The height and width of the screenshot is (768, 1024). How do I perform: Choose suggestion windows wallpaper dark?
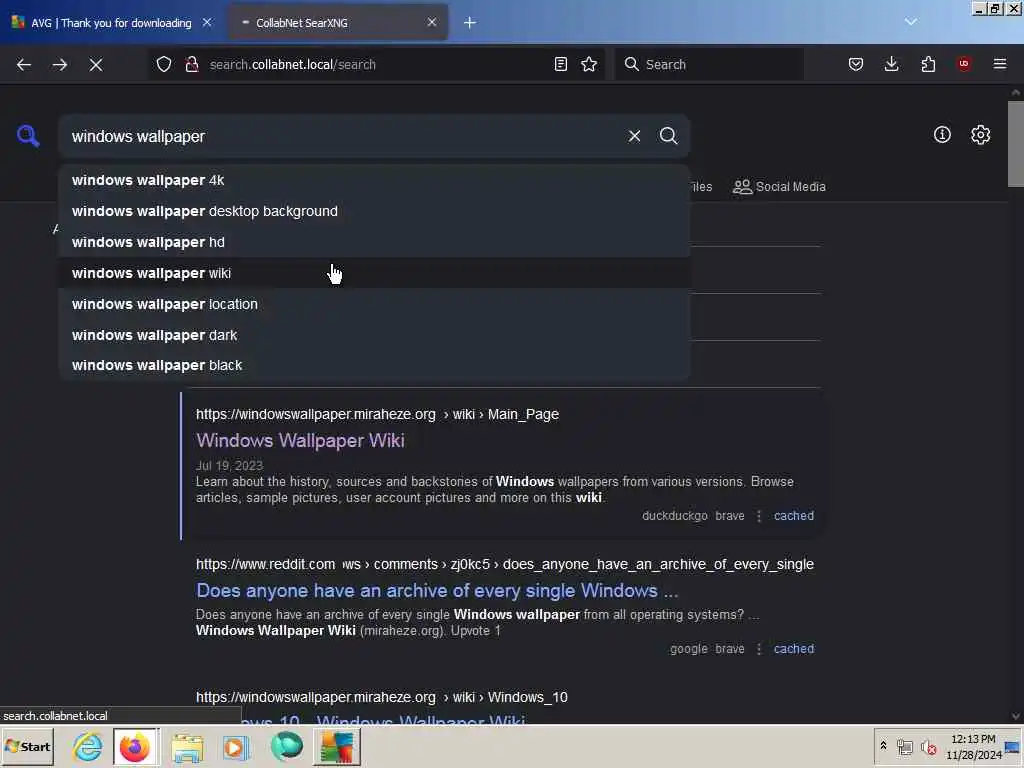click(x=374, y=335)
